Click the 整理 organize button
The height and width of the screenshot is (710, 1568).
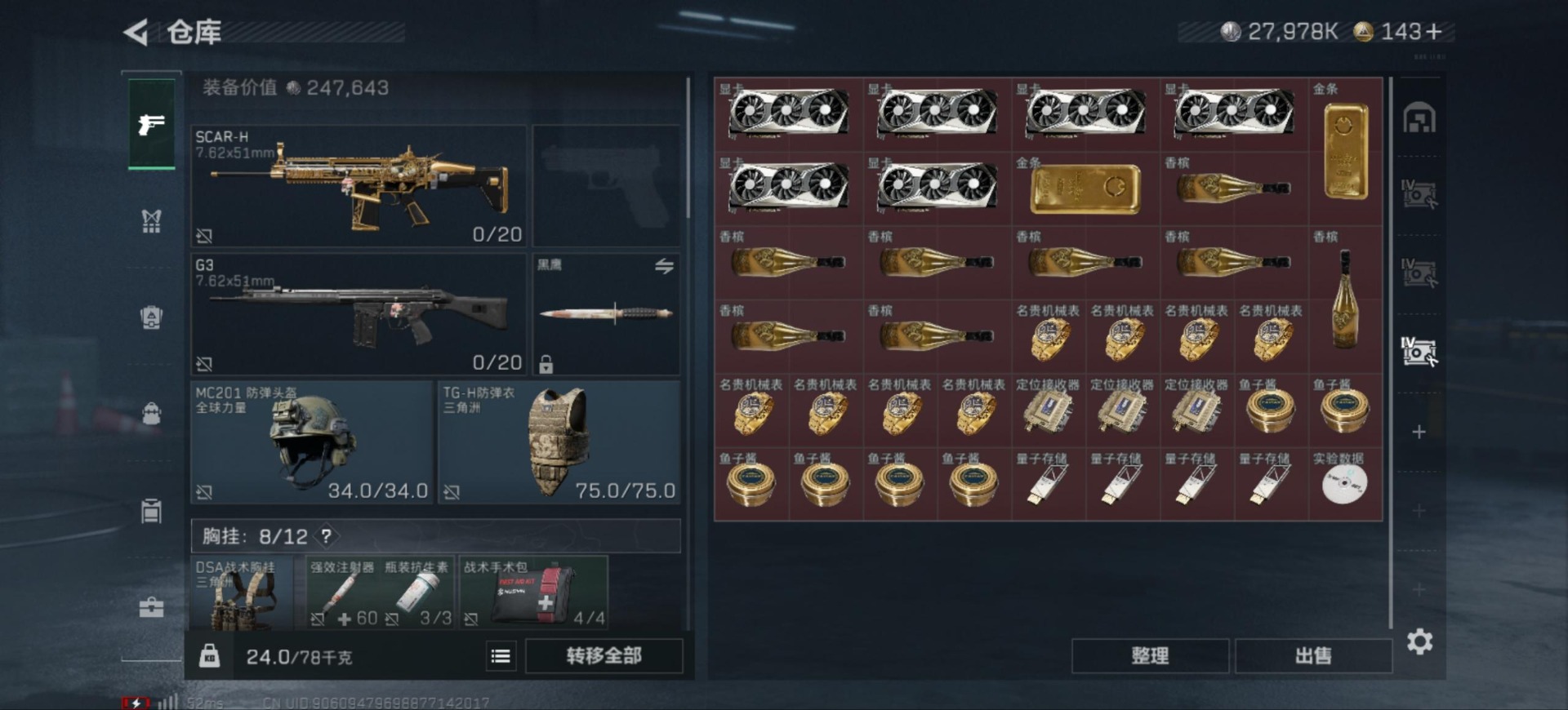1150,656
